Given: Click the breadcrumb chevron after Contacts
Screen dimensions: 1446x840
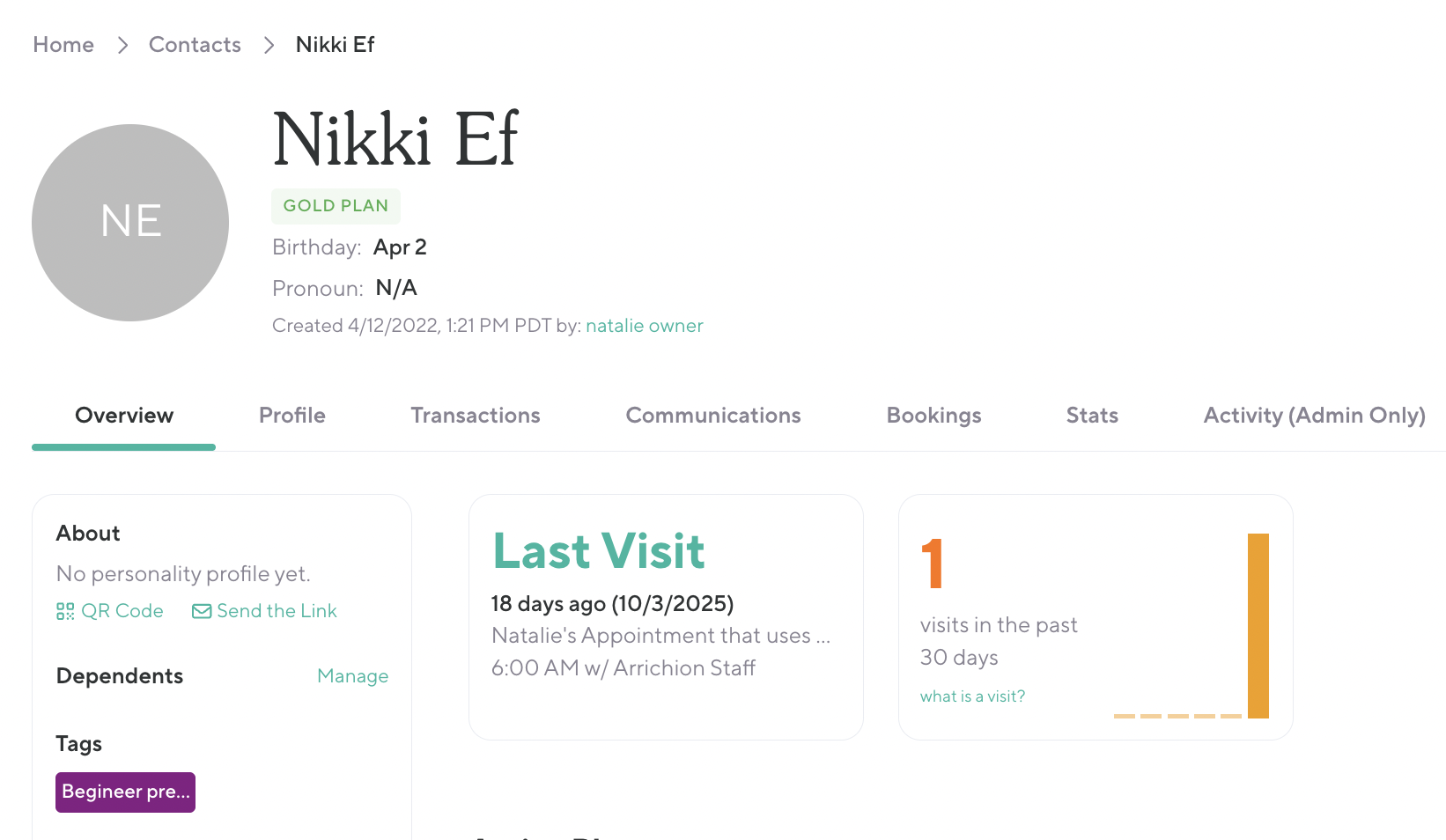Looking at the screenshot, I should click(269, 45).
